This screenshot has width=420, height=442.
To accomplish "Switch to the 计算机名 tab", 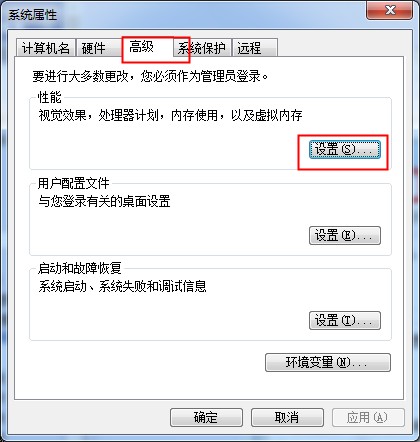I will 46,48.
